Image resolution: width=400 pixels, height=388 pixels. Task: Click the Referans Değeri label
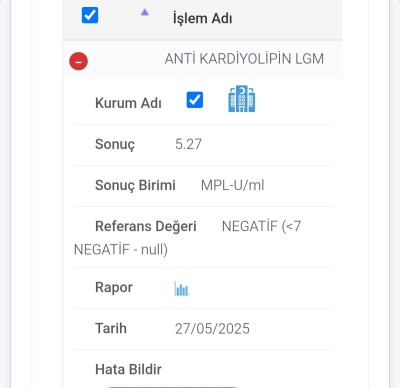(146, 227)
